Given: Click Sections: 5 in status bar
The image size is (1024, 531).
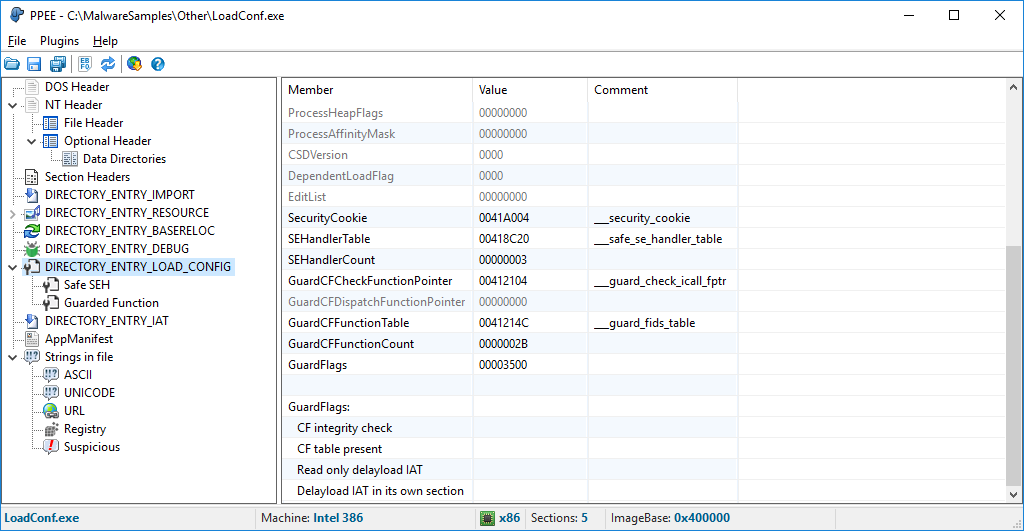Looking at the screenshot, I should click(x=559, y=518).
